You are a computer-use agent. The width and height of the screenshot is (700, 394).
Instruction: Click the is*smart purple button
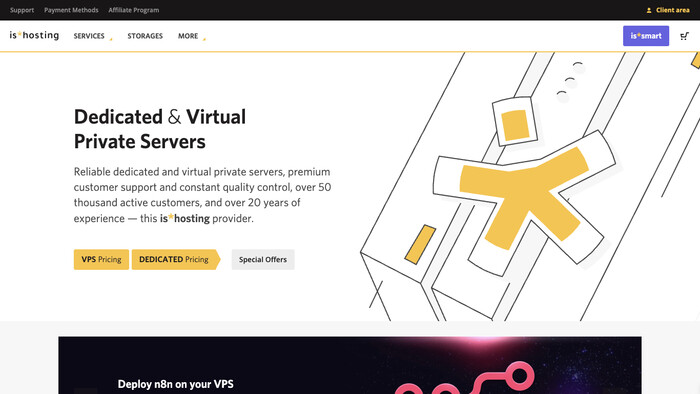pos(646,36)
